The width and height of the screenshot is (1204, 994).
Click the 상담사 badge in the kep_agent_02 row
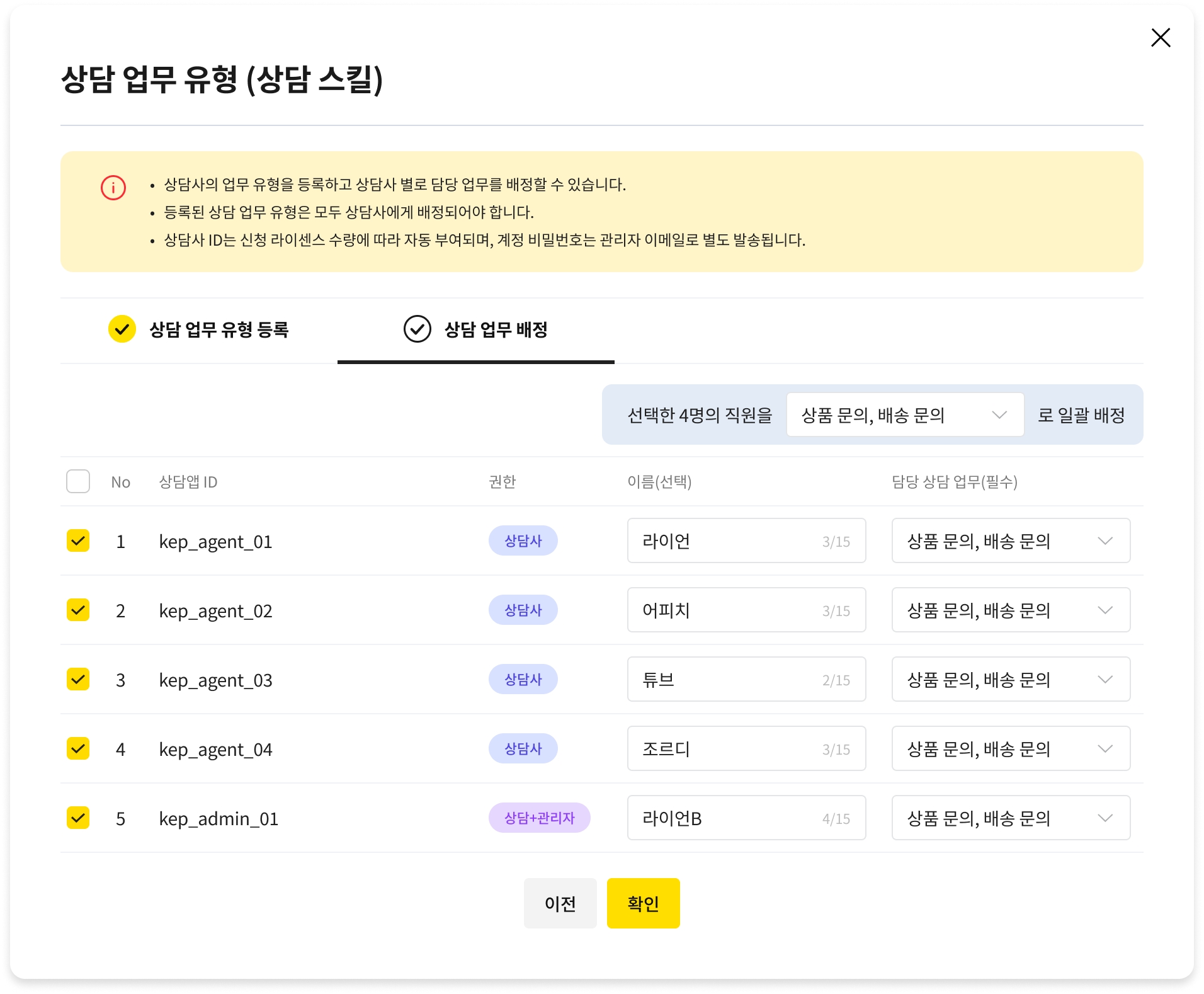pos(523,610)
